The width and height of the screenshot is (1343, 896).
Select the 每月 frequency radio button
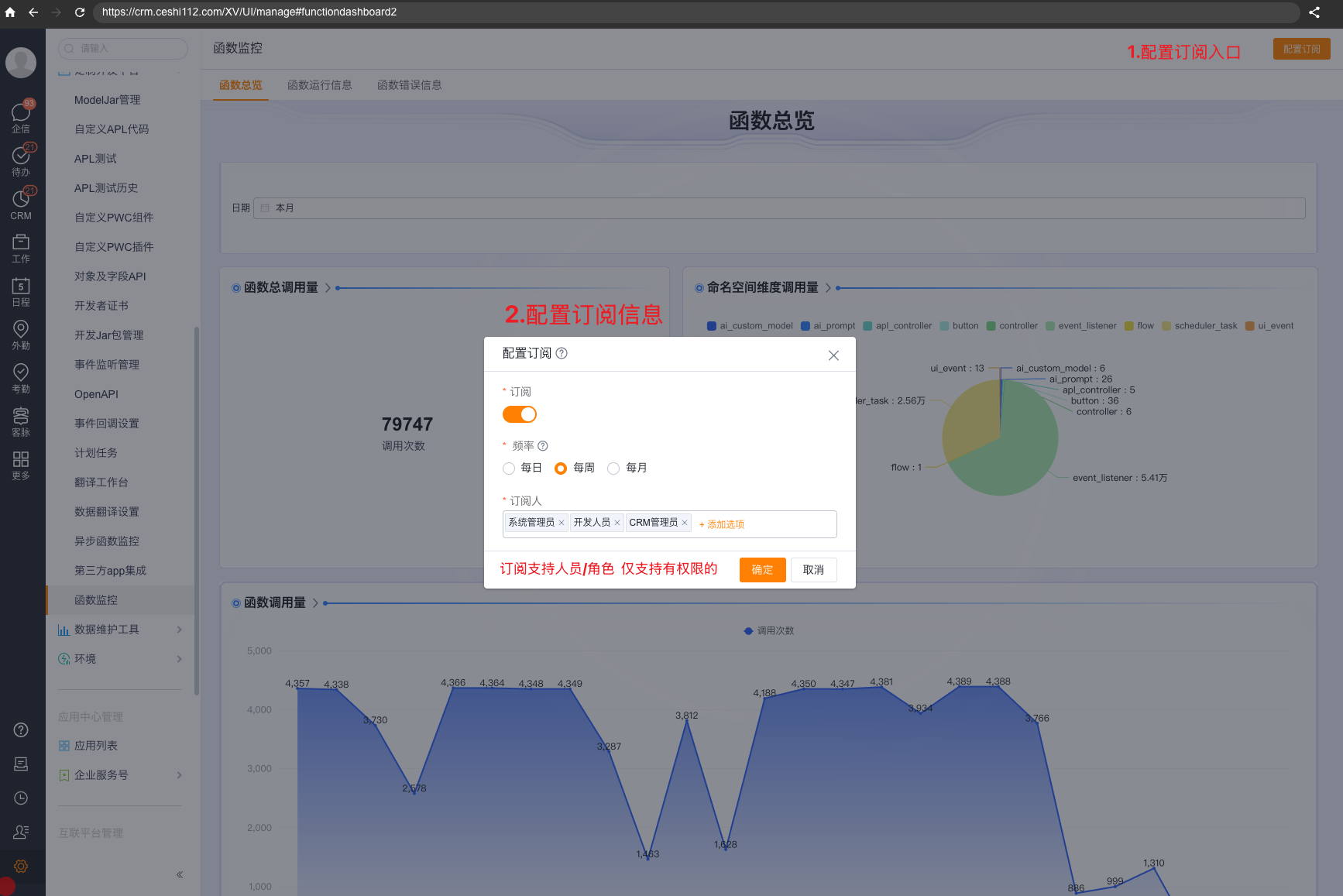click(x=613, y=469)
